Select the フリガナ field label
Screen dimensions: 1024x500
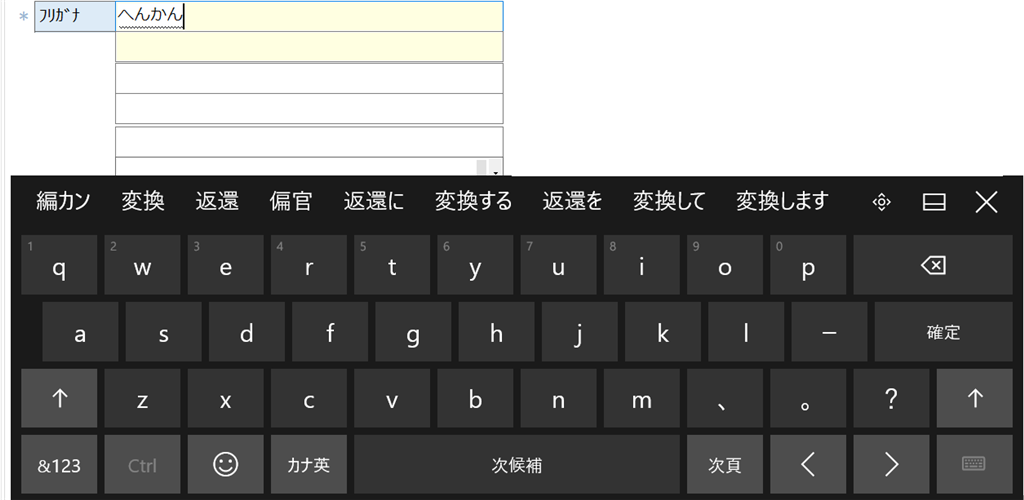(x=75, y=16)
